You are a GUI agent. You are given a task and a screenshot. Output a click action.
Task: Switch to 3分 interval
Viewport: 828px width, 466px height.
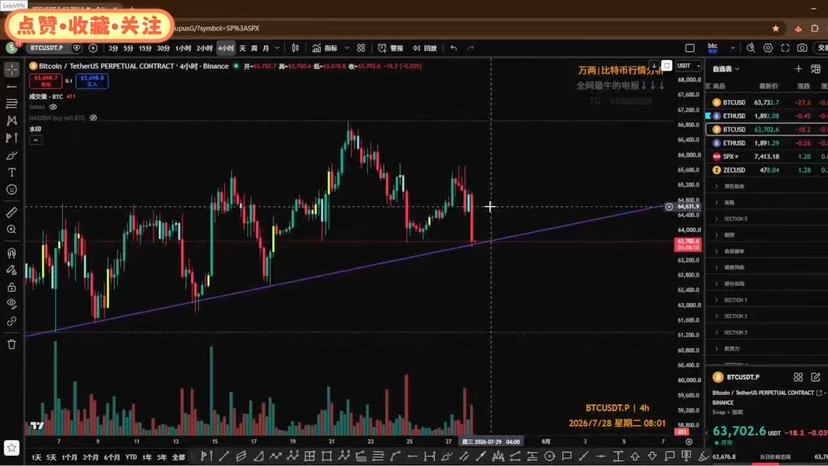coord(114,48)
